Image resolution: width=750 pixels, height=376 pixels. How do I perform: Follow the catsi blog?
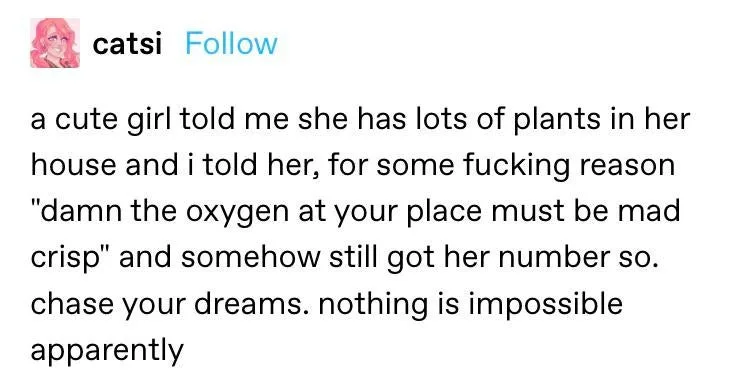click(x=231, y=44)
